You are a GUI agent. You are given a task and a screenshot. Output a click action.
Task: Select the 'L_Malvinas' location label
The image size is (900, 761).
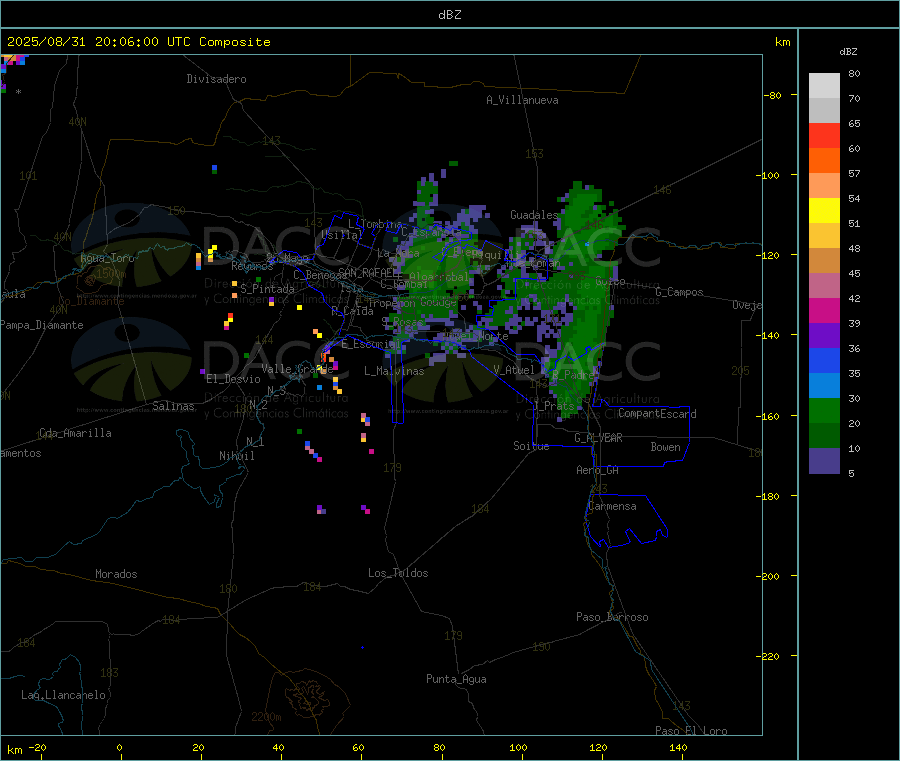coord(394,371)
